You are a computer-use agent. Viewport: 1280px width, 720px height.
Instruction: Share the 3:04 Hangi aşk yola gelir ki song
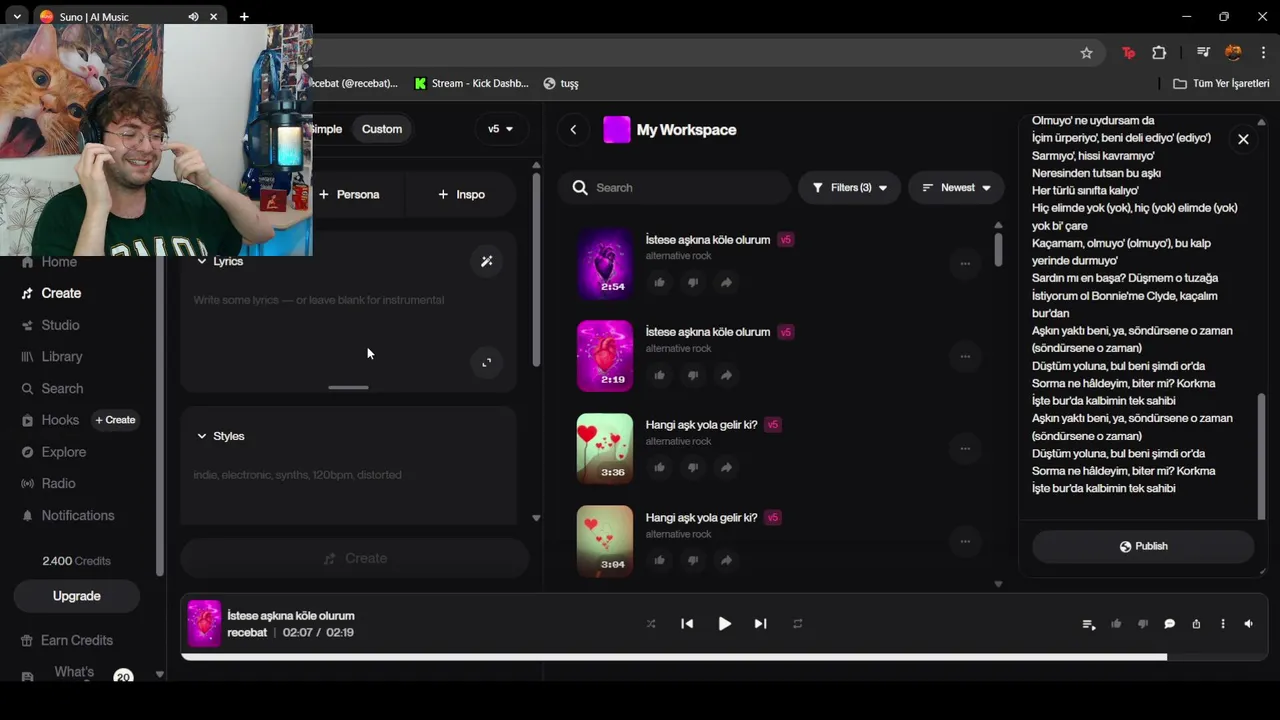tap(727, 560)
